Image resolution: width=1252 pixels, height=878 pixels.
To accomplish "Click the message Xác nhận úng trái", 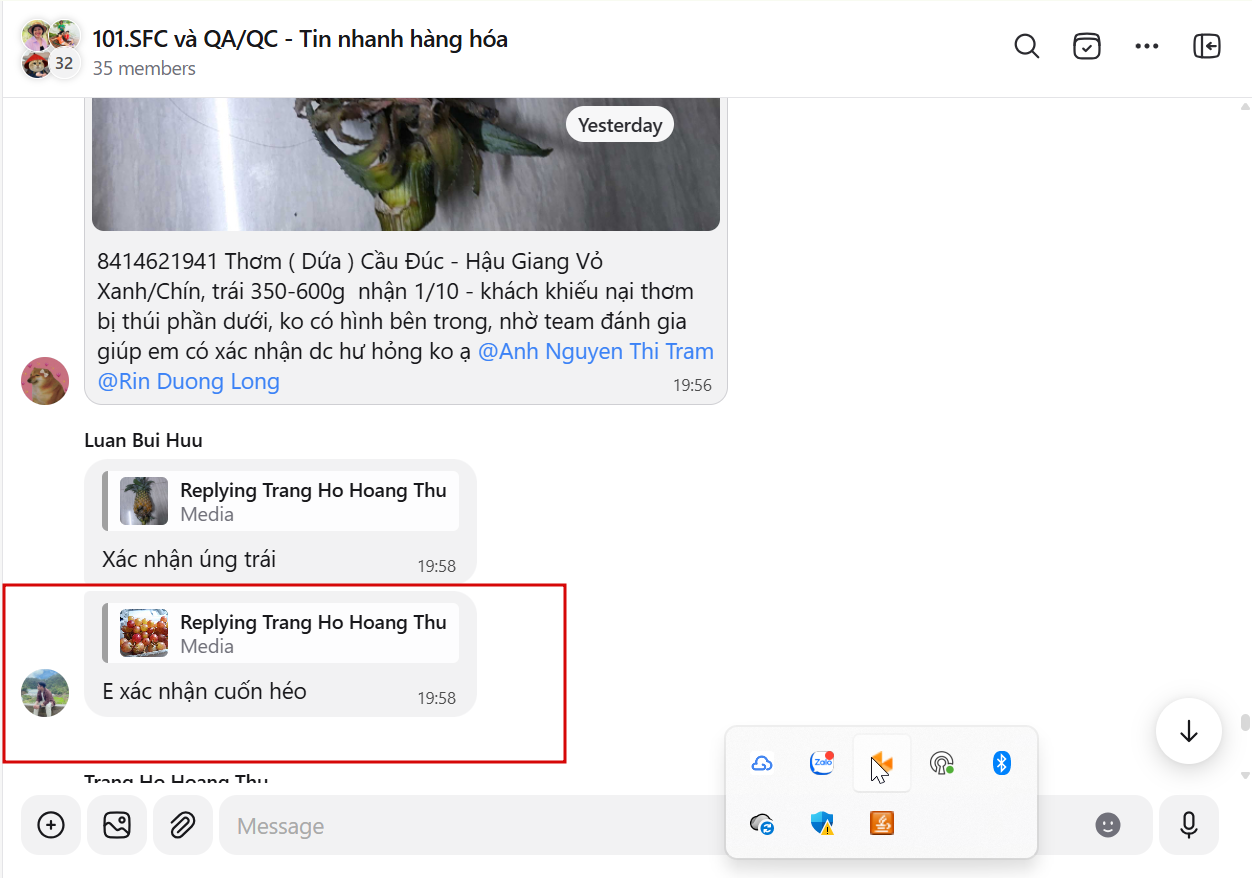I will point(189,559).
